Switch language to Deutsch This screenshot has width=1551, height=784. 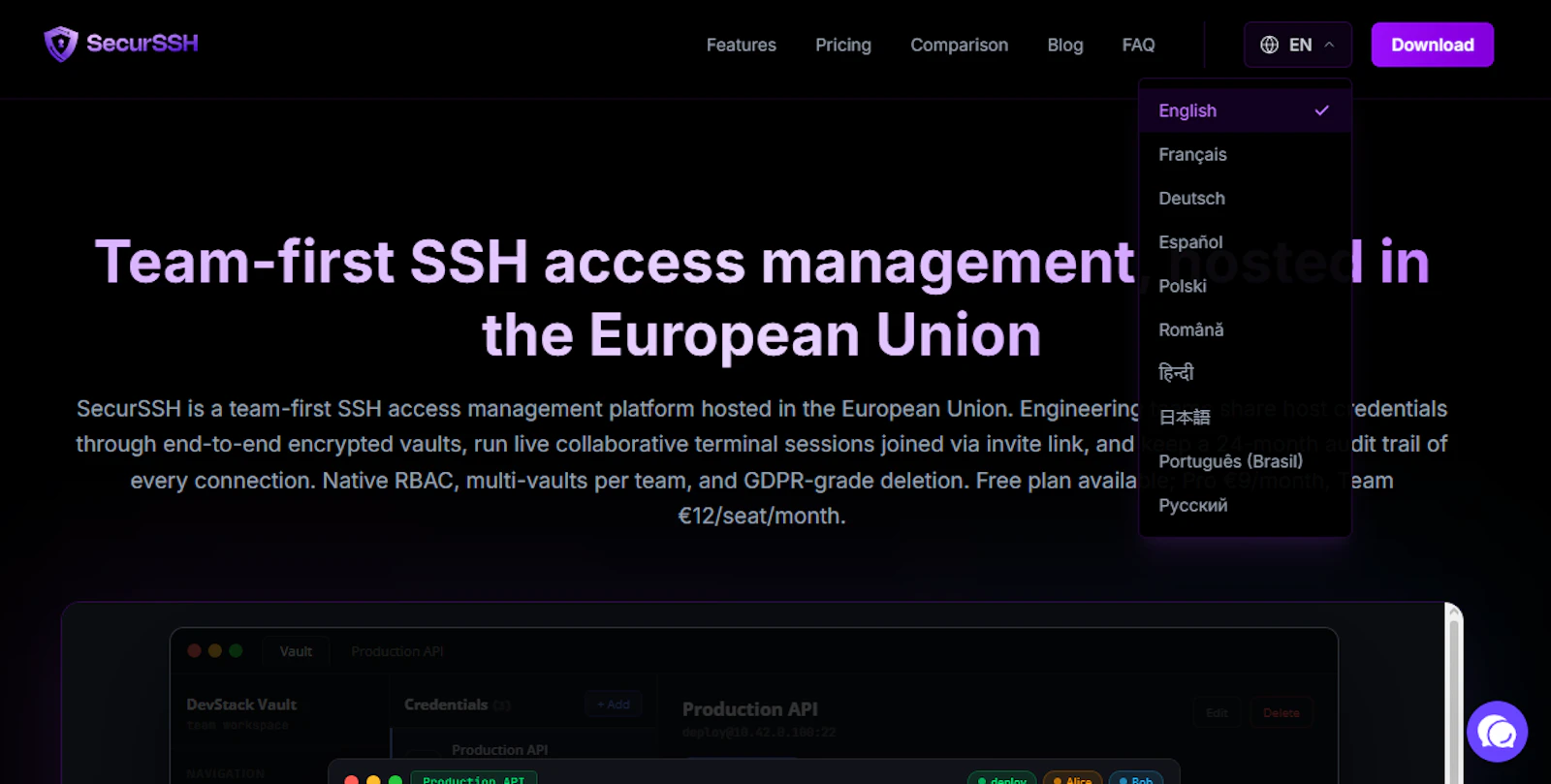point(1245,198)
